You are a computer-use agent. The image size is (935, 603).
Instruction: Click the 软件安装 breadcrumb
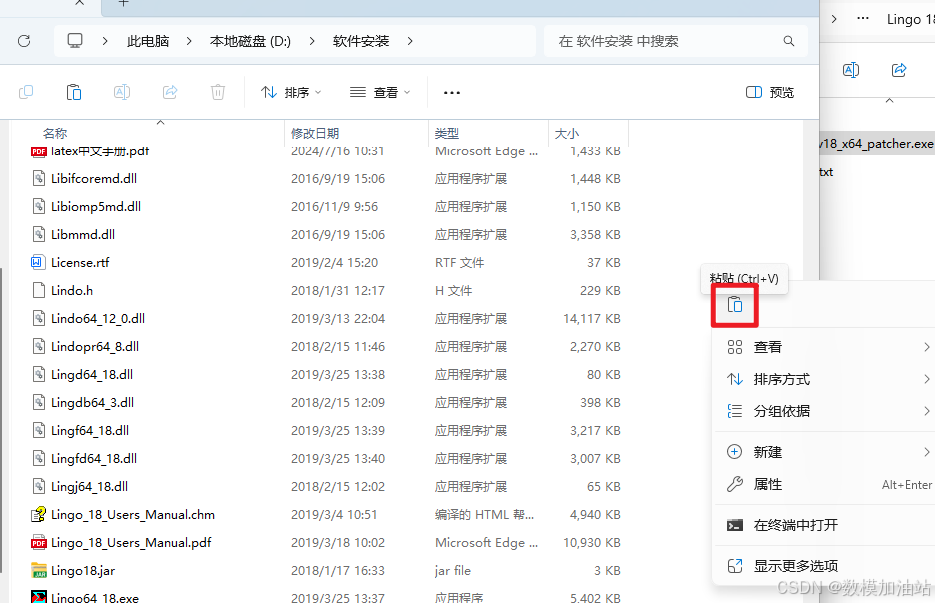tap(361, 41)
